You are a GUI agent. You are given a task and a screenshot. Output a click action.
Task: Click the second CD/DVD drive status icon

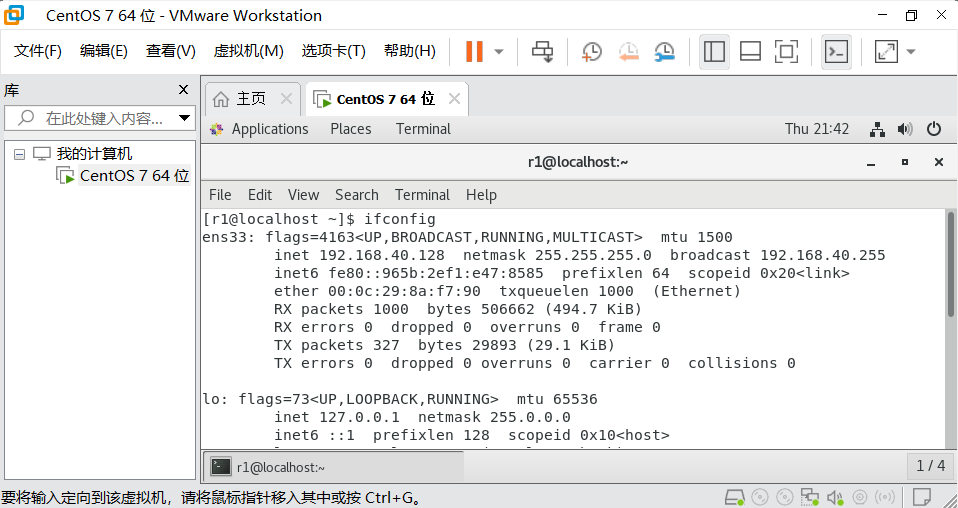click(784, 497)
